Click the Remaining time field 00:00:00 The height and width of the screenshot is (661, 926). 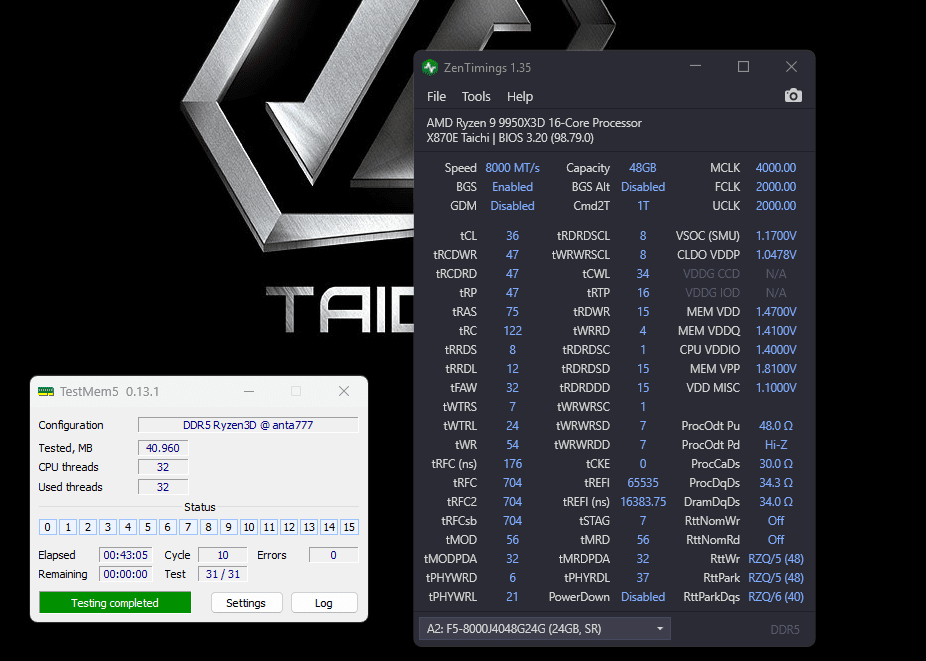pos(125,574)
